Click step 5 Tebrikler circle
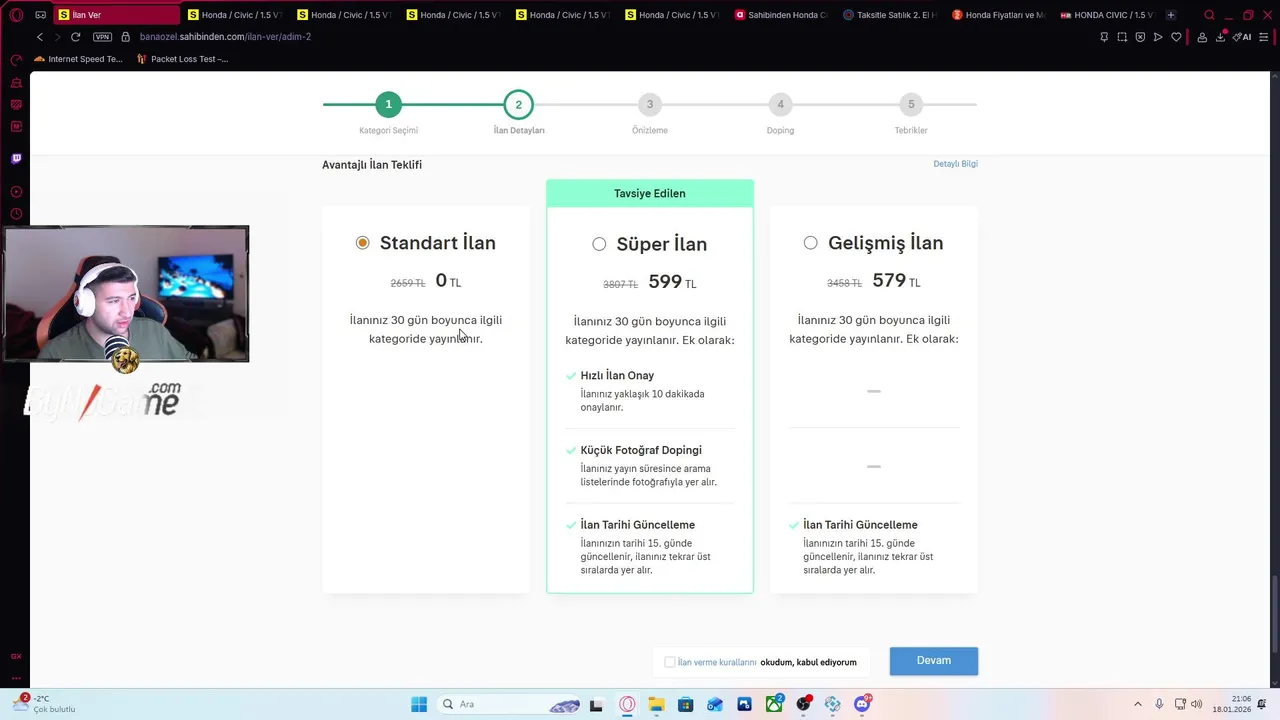Image resolution: width=1280 pixels, height=720 pixels. 911,104
